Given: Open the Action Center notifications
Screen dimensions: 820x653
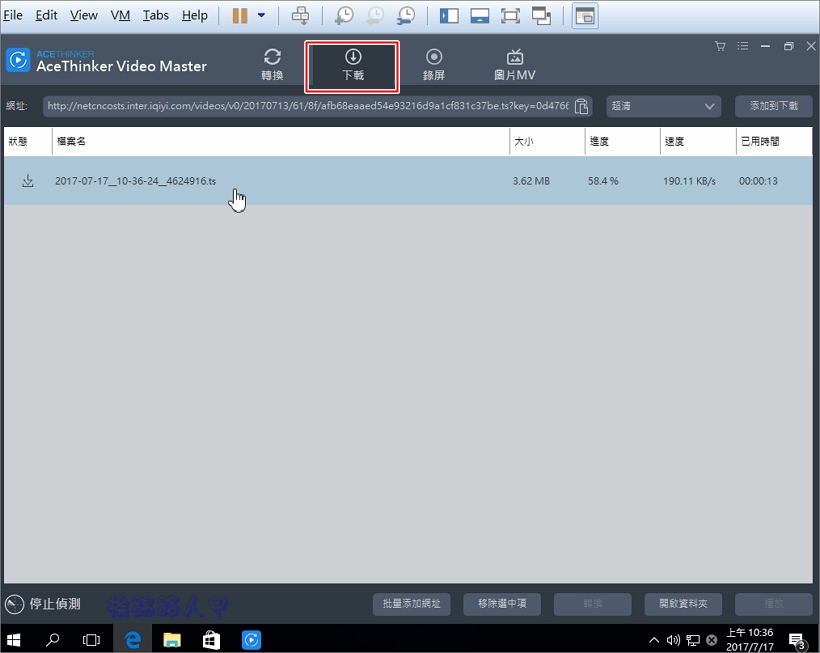Looking at the screenshot, I should tap(797, 640).
